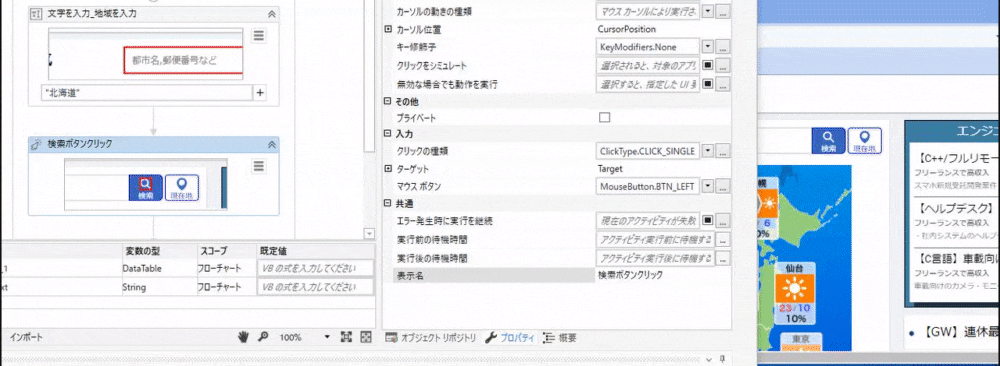Click the 実行前の待機時間 value field
This screenshot has height=366, width=1000.
[655, 240]
